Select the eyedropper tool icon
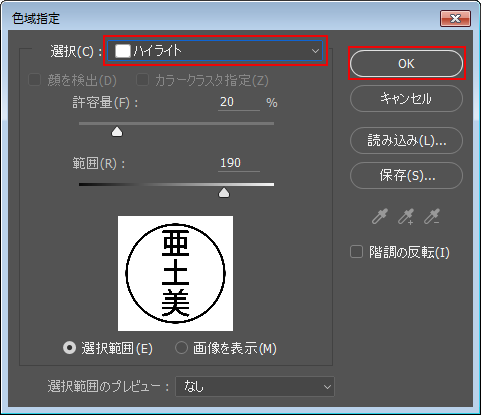481x415 pixels. 380,216
